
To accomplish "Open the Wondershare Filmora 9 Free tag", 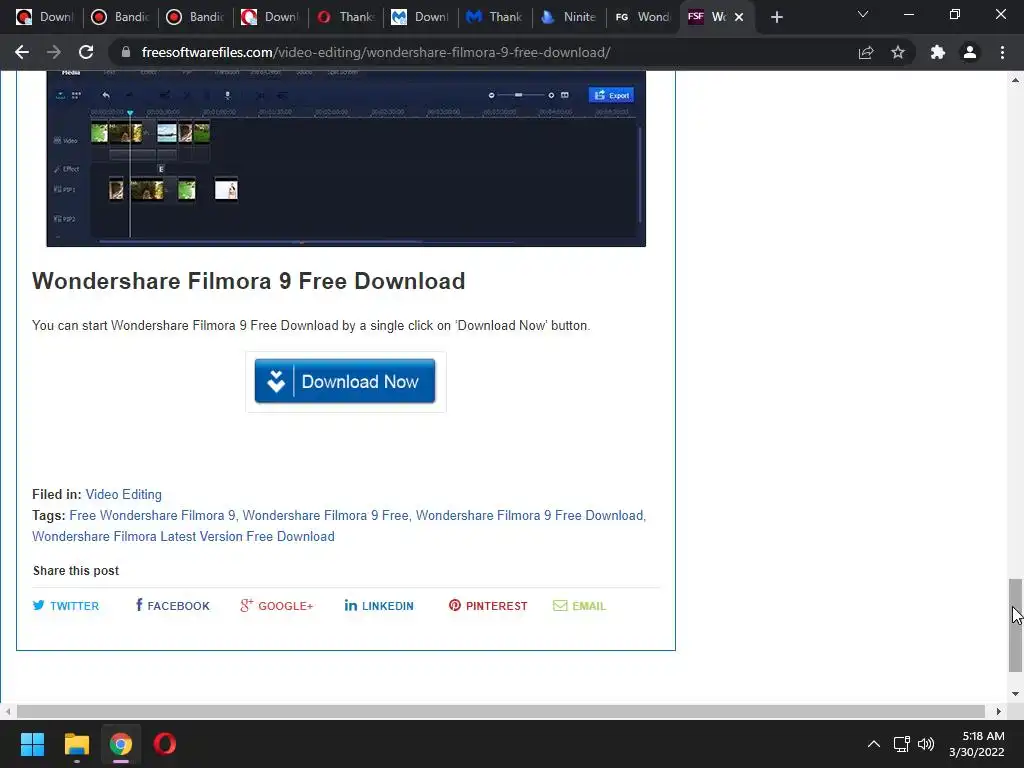I will tap(325, 515).
